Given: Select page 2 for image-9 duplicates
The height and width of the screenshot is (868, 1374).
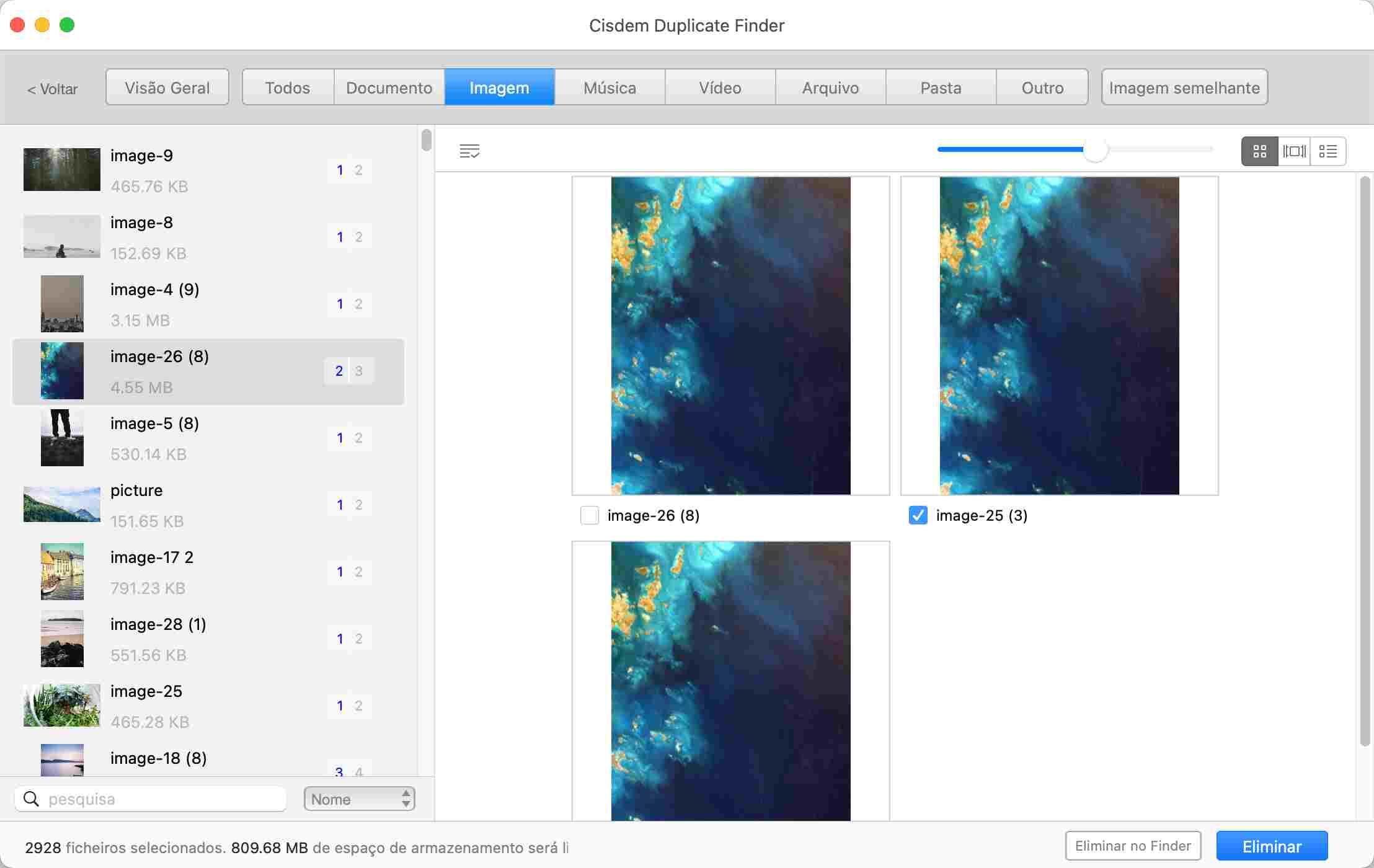Looking at the screenshot, I should [x=359, y=170].
